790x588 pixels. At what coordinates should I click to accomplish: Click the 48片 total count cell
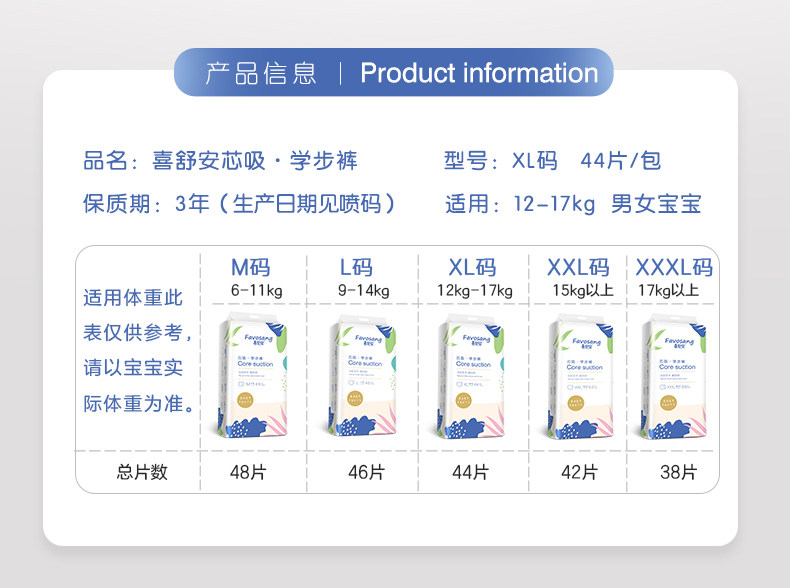248,472
